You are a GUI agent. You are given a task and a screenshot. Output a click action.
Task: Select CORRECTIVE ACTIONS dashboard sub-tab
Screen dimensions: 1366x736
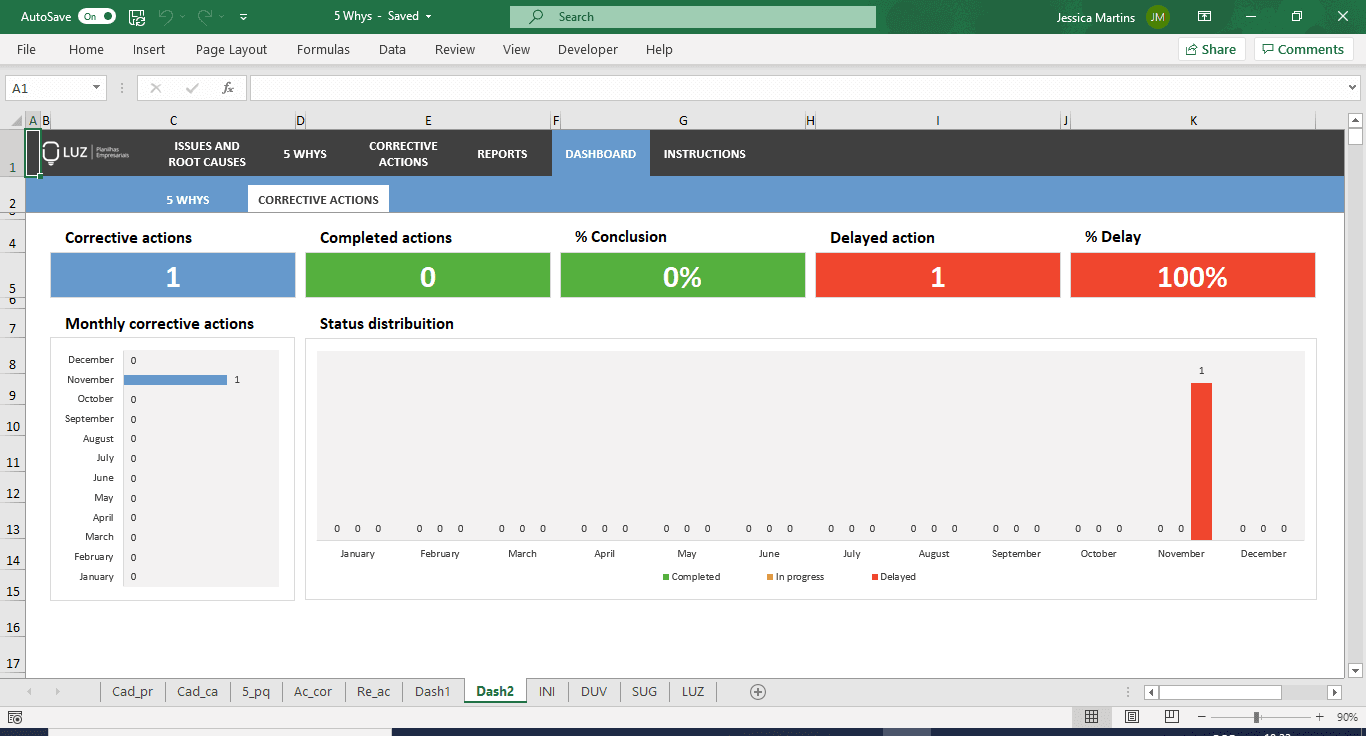pos(318,200)
